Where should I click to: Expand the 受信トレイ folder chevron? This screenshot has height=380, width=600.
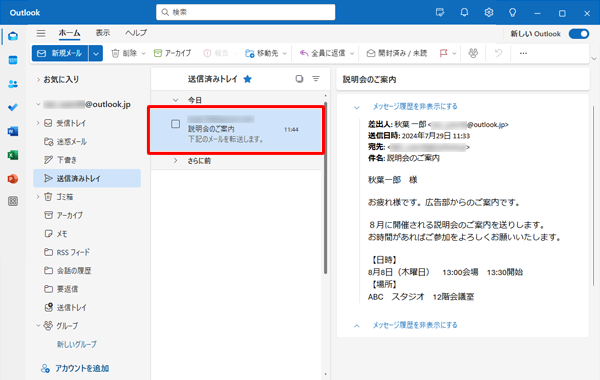click(x=38, y=123)
